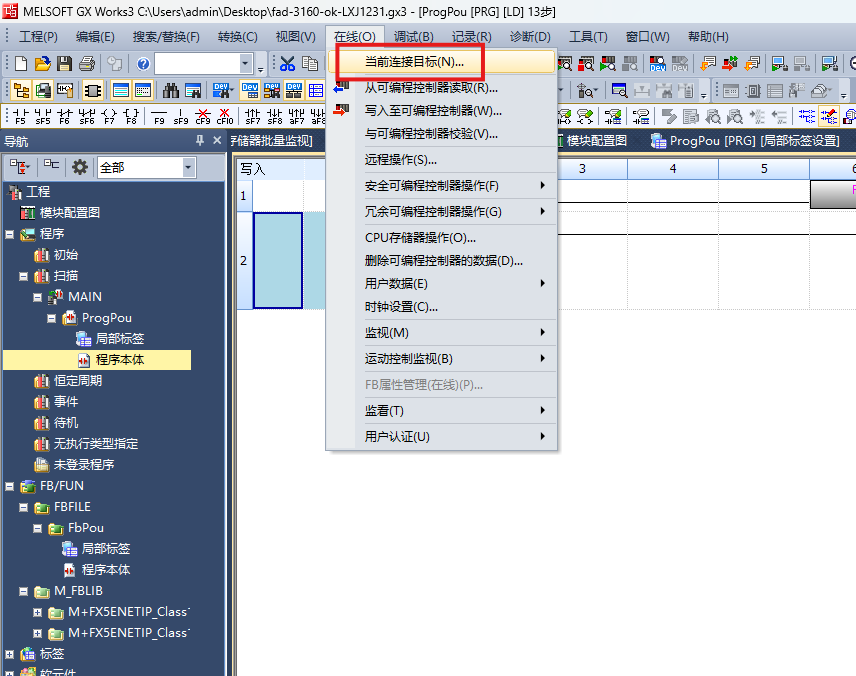Delete vertical line cF10 icon
The height and width of the screenshot is (676, 856).
tap(225, 116)
